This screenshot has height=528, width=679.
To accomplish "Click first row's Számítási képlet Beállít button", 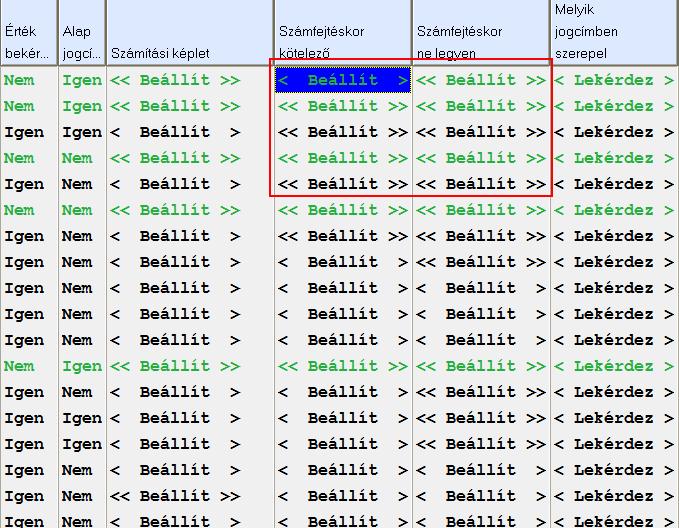I will coord(175,80).
